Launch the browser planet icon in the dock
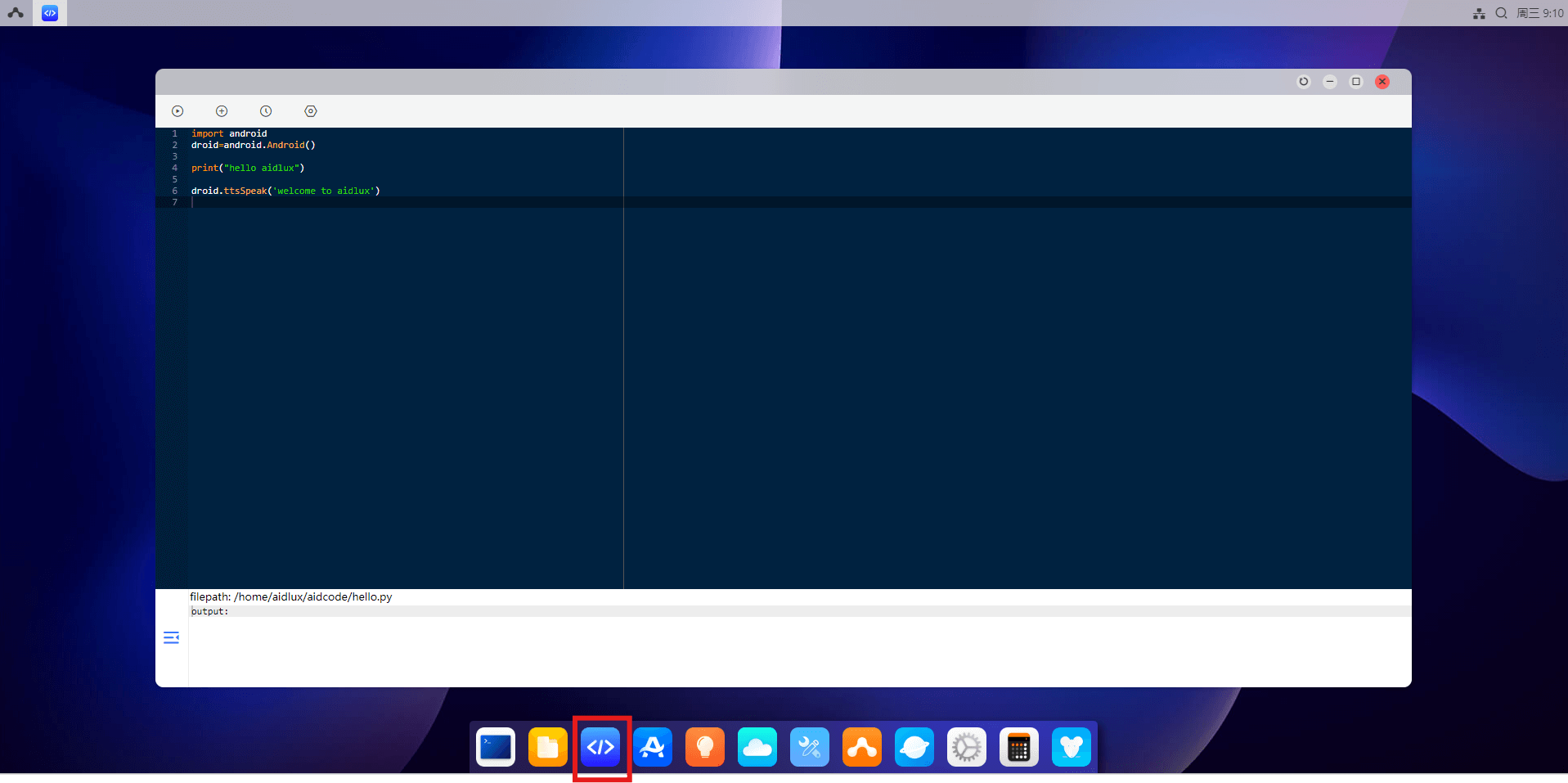The height and width of the screenshot is (783, 1568). coord(914,747)
